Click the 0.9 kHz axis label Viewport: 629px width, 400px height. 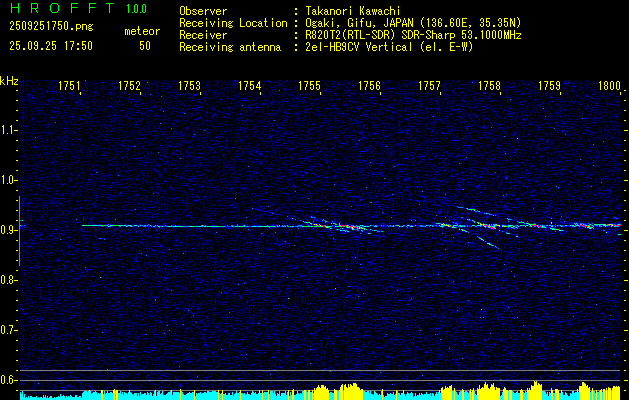(x=9, y=230)
